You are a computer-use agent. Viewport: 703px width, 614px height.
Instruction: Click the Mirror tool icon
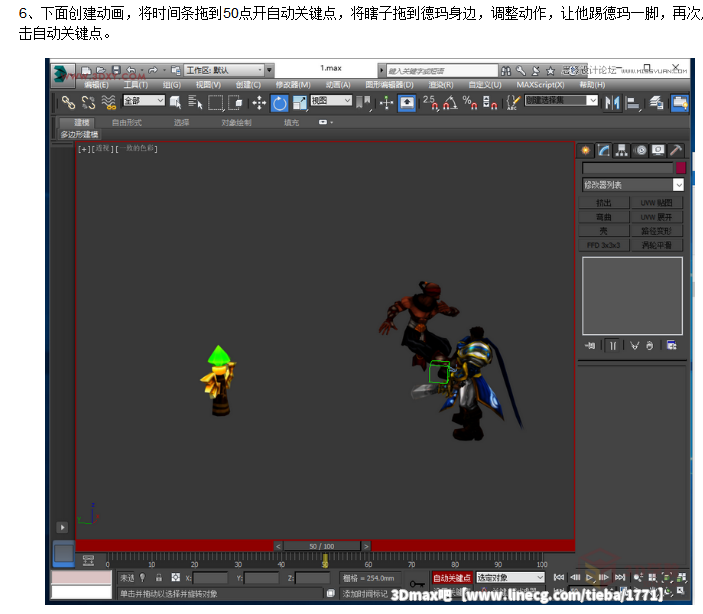coord(612,103)
